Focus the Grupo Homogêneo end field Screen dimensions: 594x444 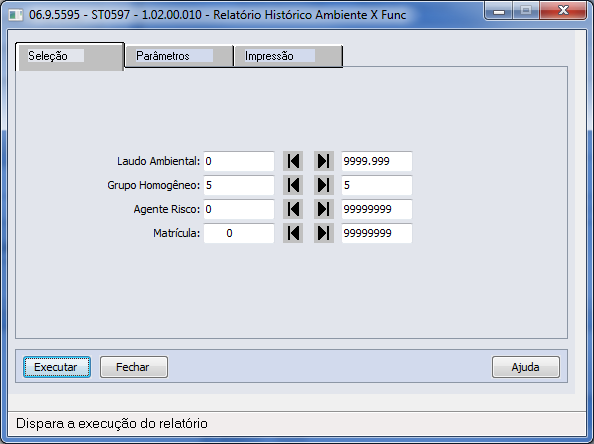click(x=377, y=185)
